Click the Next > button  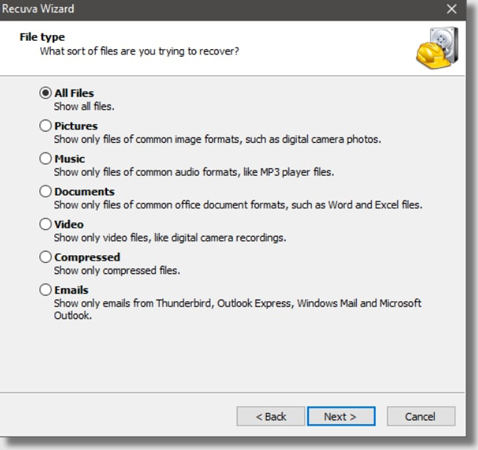tap(341, 416)
